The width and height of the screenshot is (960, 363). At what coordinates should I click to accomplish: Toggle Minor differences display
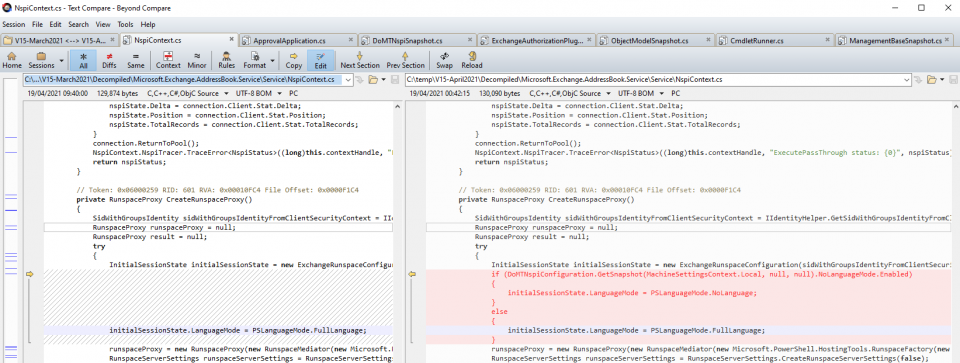coord(197,60)
